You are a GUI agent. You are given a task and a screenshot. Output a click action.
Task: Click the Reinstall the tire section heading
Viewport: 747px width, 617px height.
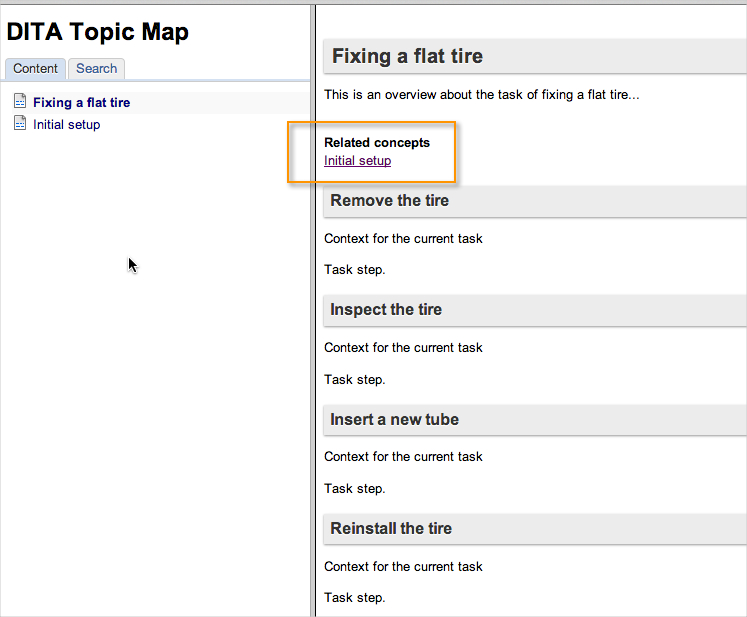[391, 528]
